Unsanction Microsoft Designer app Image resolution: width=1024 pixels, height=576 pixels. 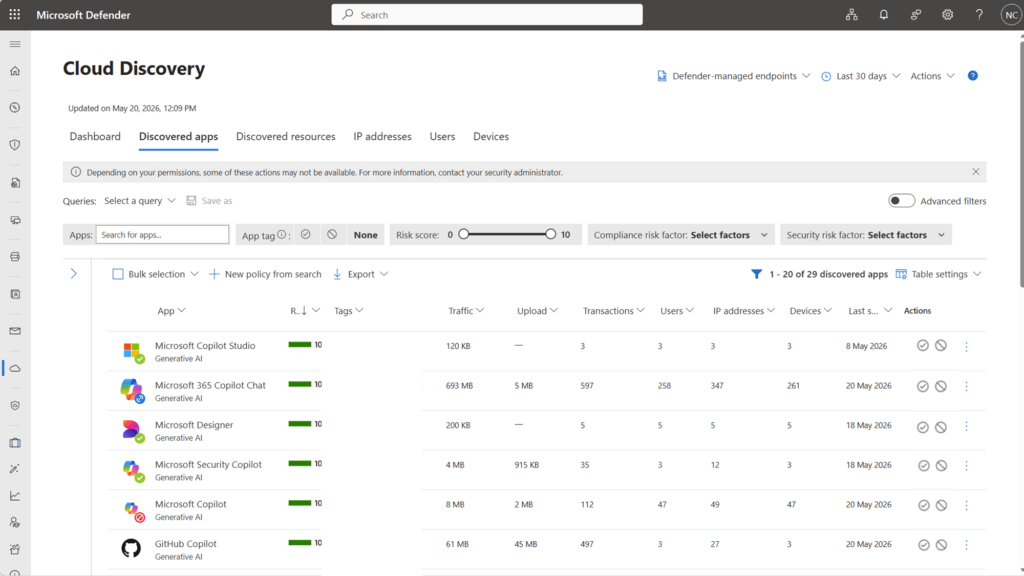[x=941, y=427]
